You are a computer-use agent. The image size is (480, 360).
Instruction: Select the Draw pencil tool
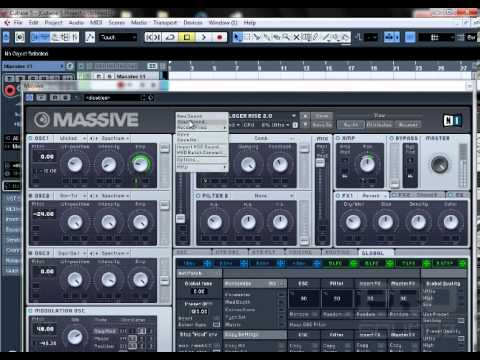tap(316, 37)
